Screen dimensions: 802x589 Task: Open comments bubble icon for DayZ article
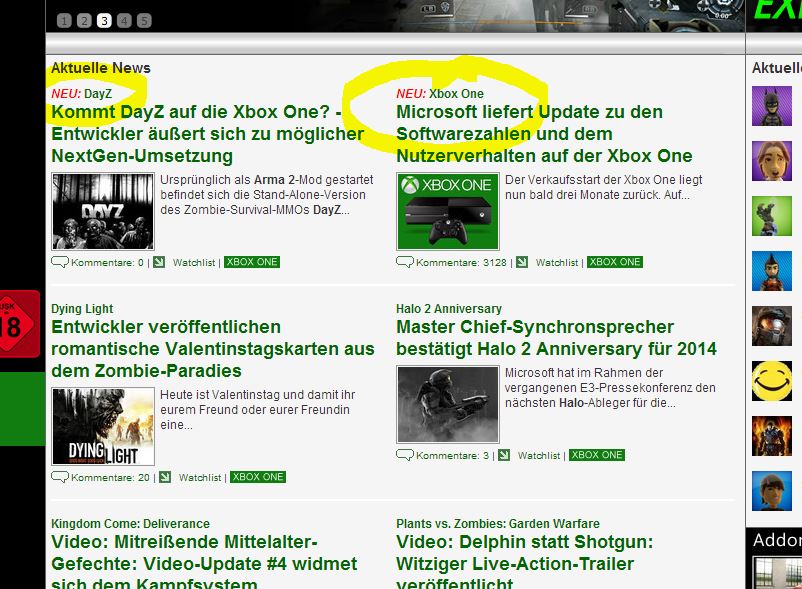[59, 263]
